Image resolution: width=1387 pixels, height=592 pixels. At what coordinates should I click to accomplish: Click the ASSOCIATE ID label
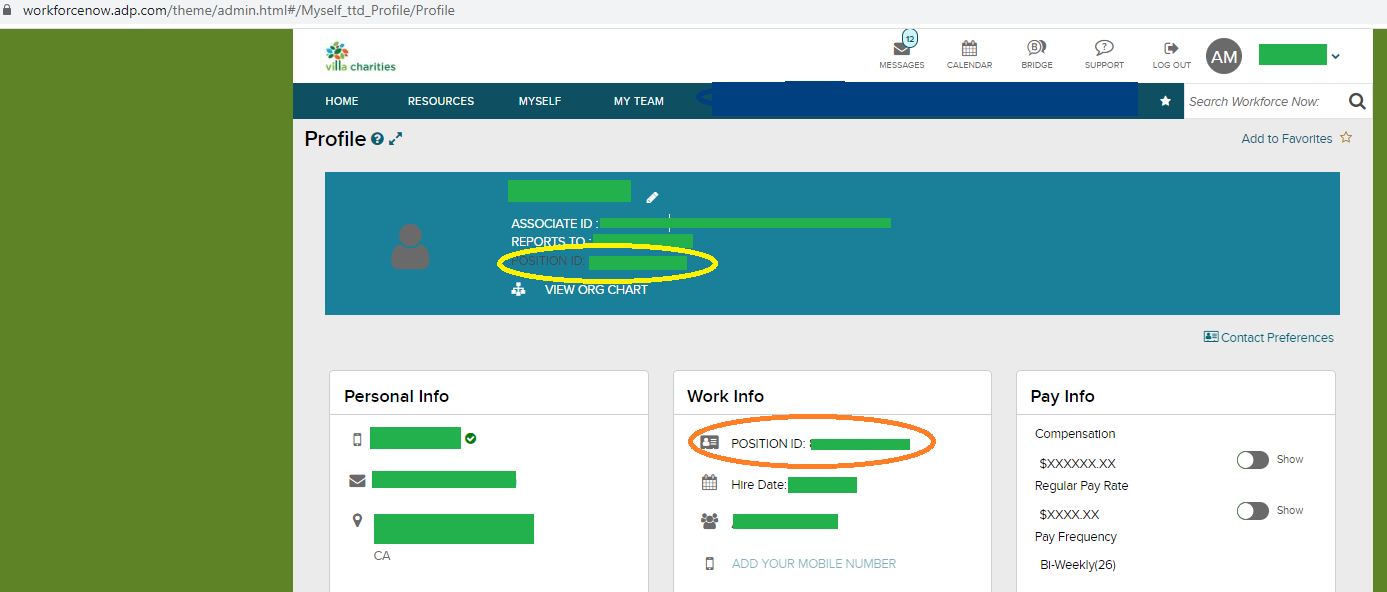(554, 224)
